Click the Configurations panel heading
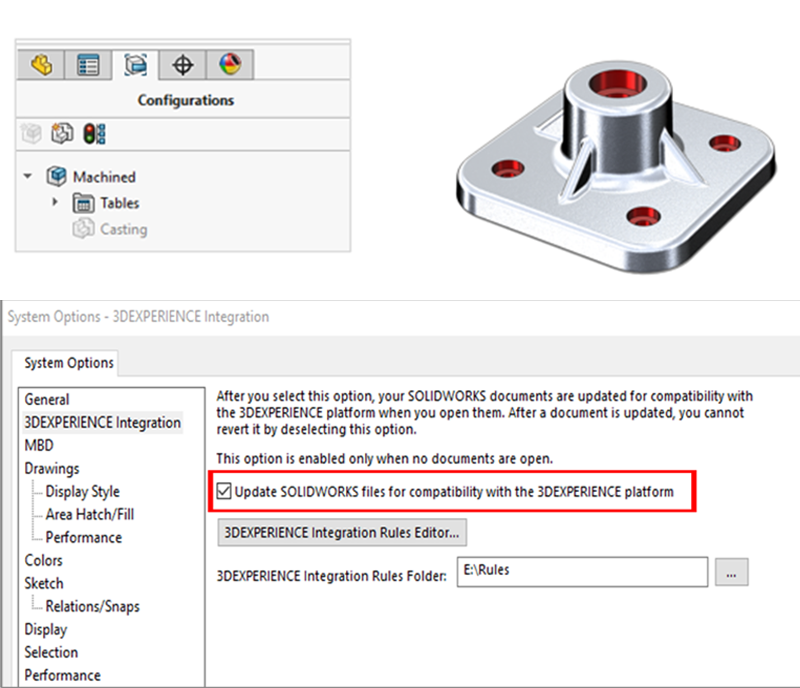This screenshot has width=800, height=688. click(186, 100)
